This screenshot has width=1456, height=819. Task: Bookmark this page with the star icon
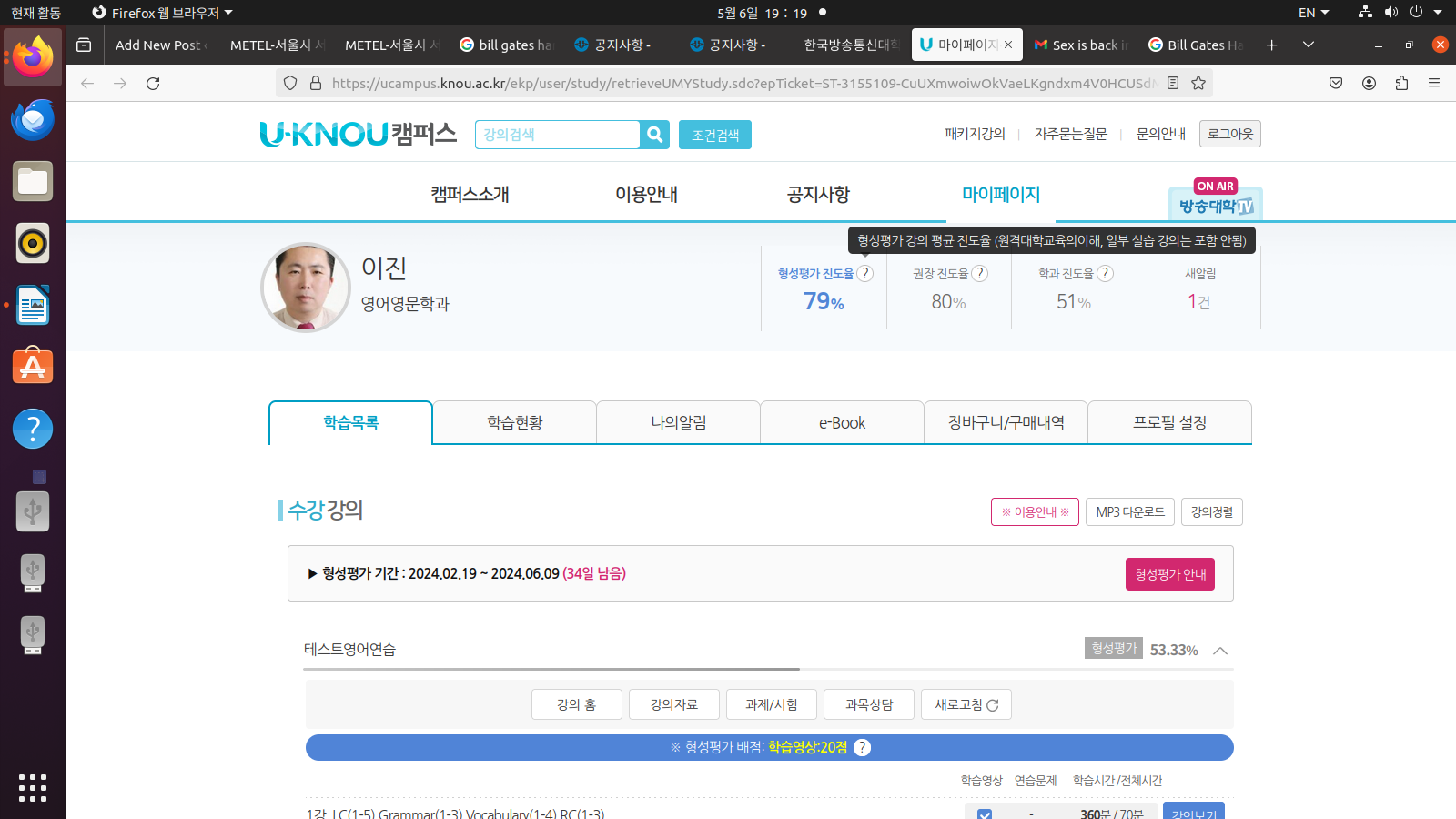pyautogui.click(x=1198, y=83)
